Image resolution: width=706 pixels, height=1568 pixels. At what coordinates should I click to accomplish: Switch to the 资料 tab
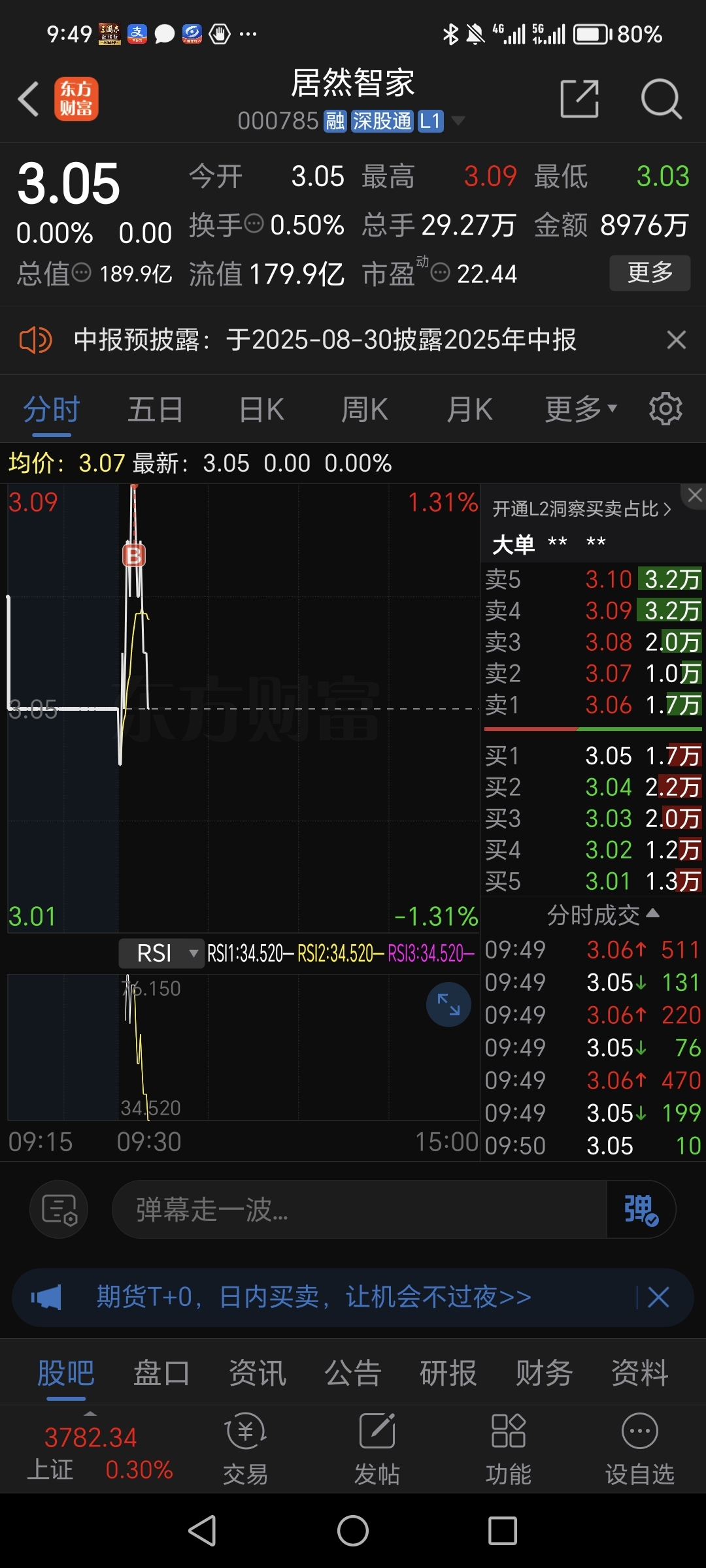(x=640, y=1373)
